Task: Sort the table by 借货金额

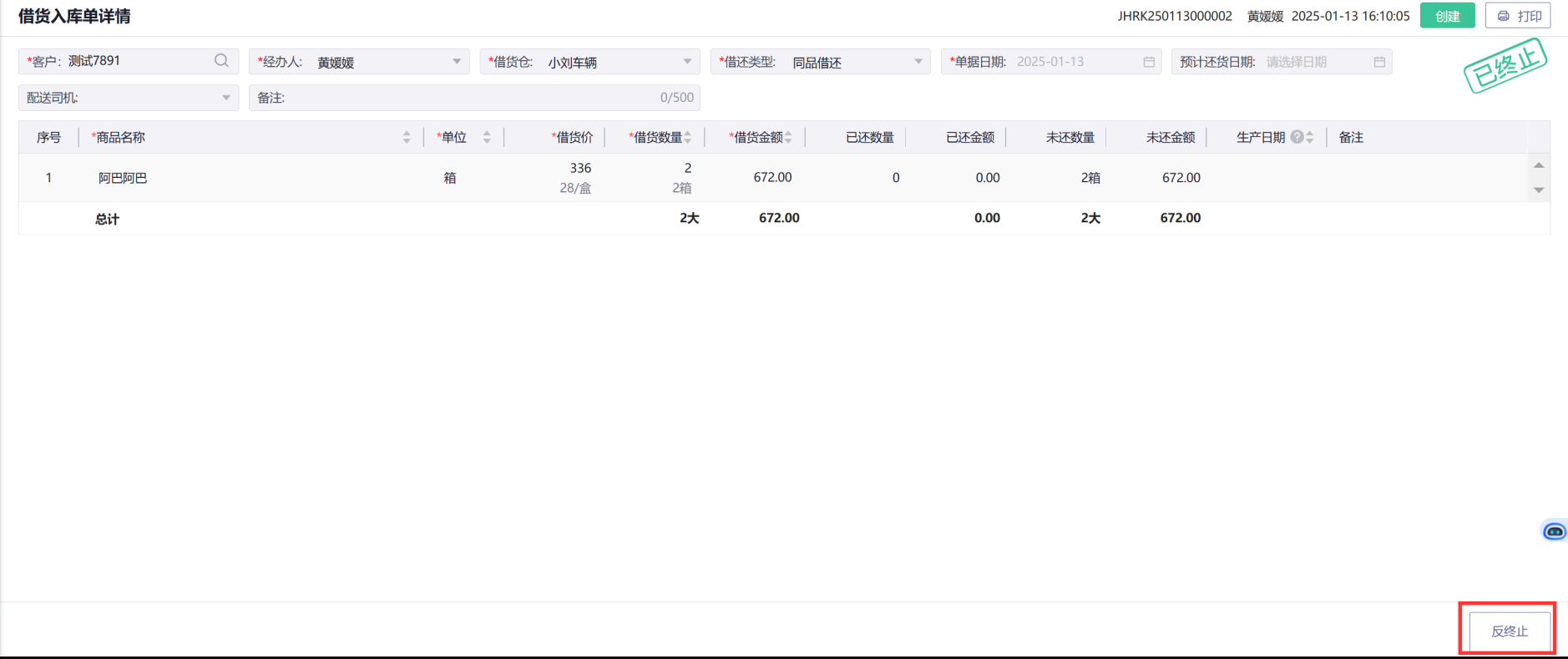Action: coord(788,137)
